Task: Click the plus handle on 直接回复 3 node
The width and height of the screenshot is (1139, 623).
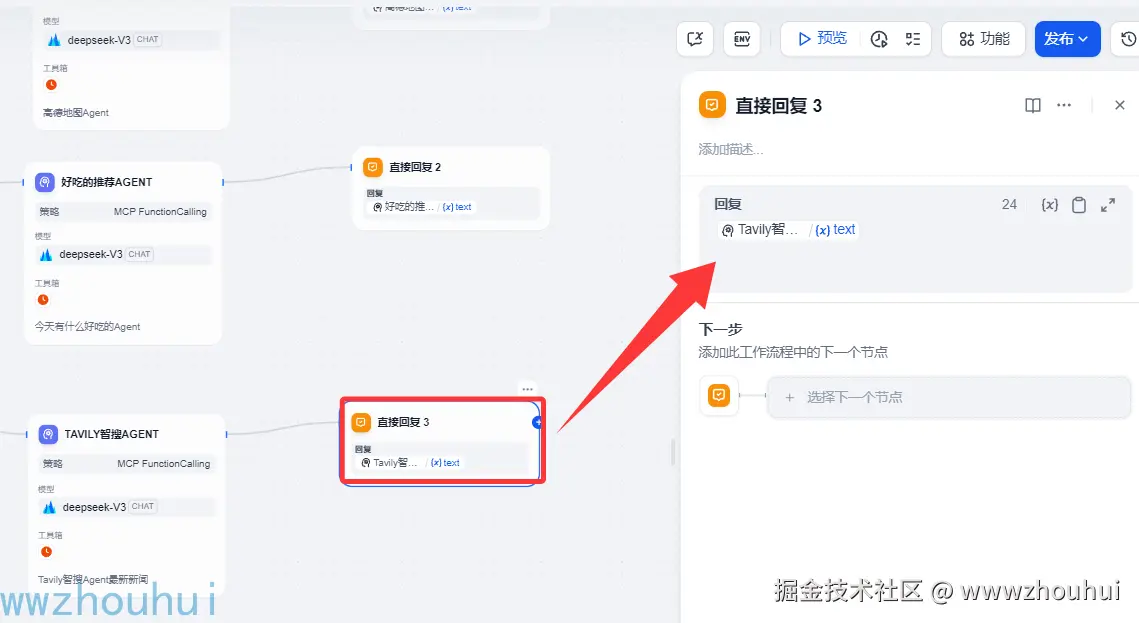Action: point(538,422)
